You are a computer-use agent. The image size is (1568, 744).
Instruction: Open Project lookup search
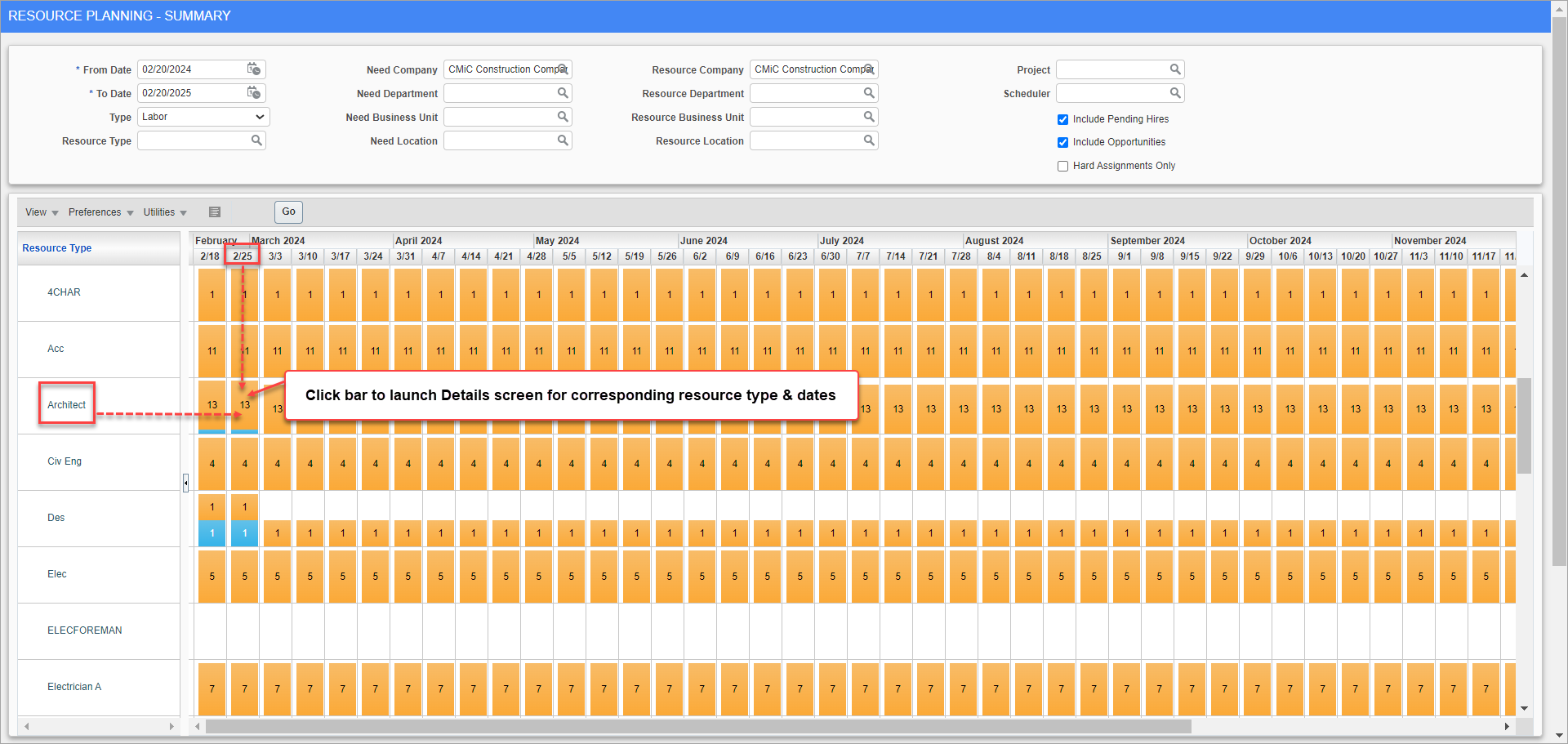tap(1175, 69)
